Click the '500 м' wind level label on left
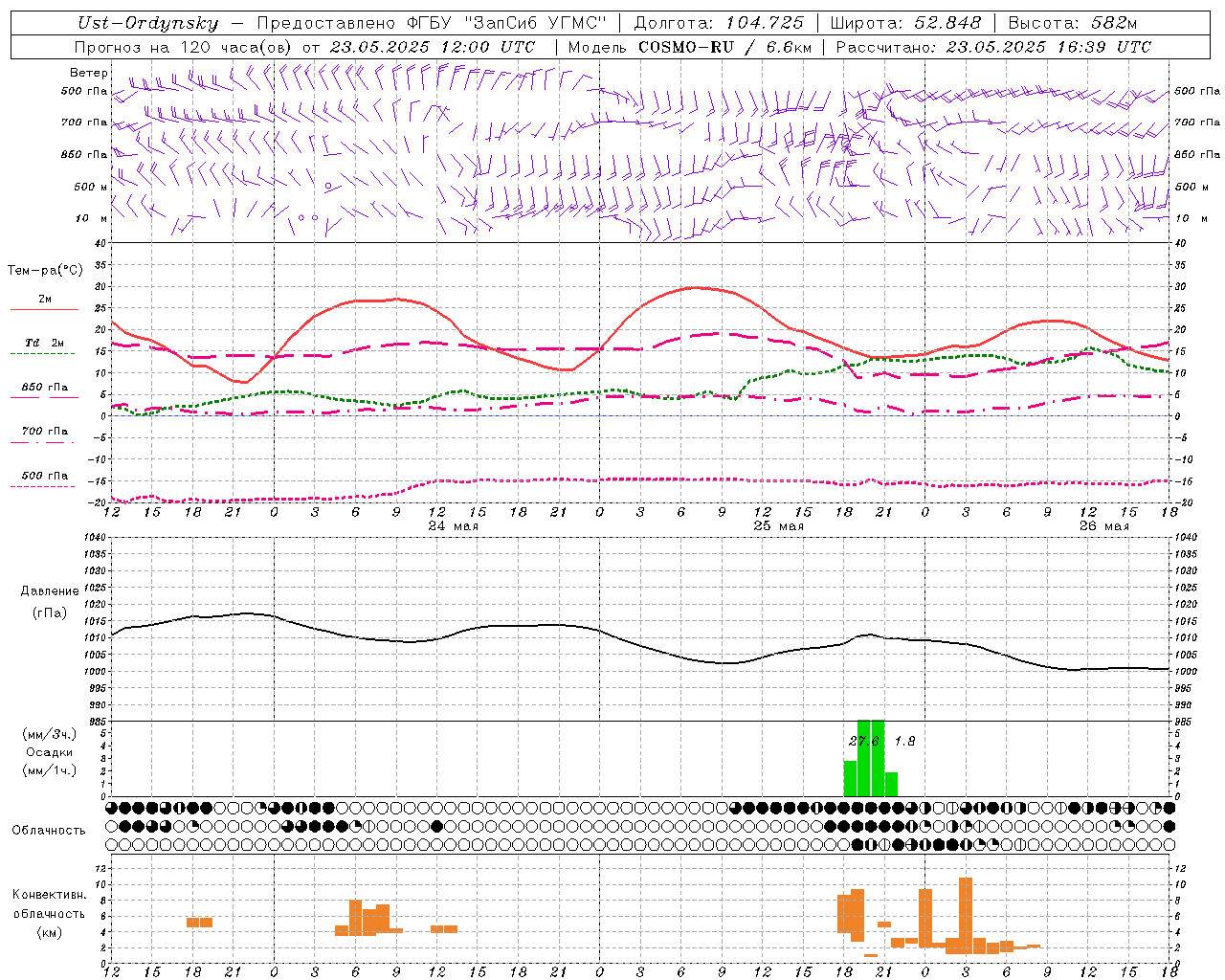Image resolution: width=1225 pixels, height=980 pixels. tap(91, 187)
